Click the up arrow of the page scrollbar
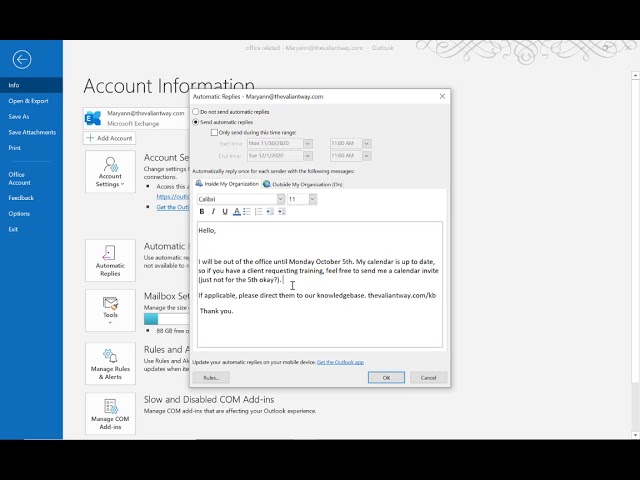The image size is (640, 480). [x=635, y=76]
